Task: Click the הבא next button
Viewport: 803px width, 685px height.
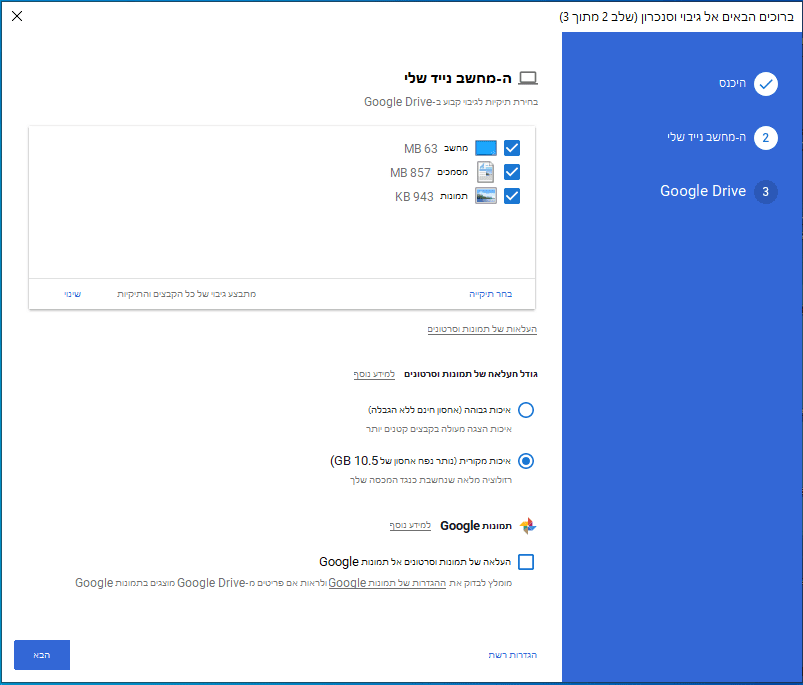Action: 42,655
